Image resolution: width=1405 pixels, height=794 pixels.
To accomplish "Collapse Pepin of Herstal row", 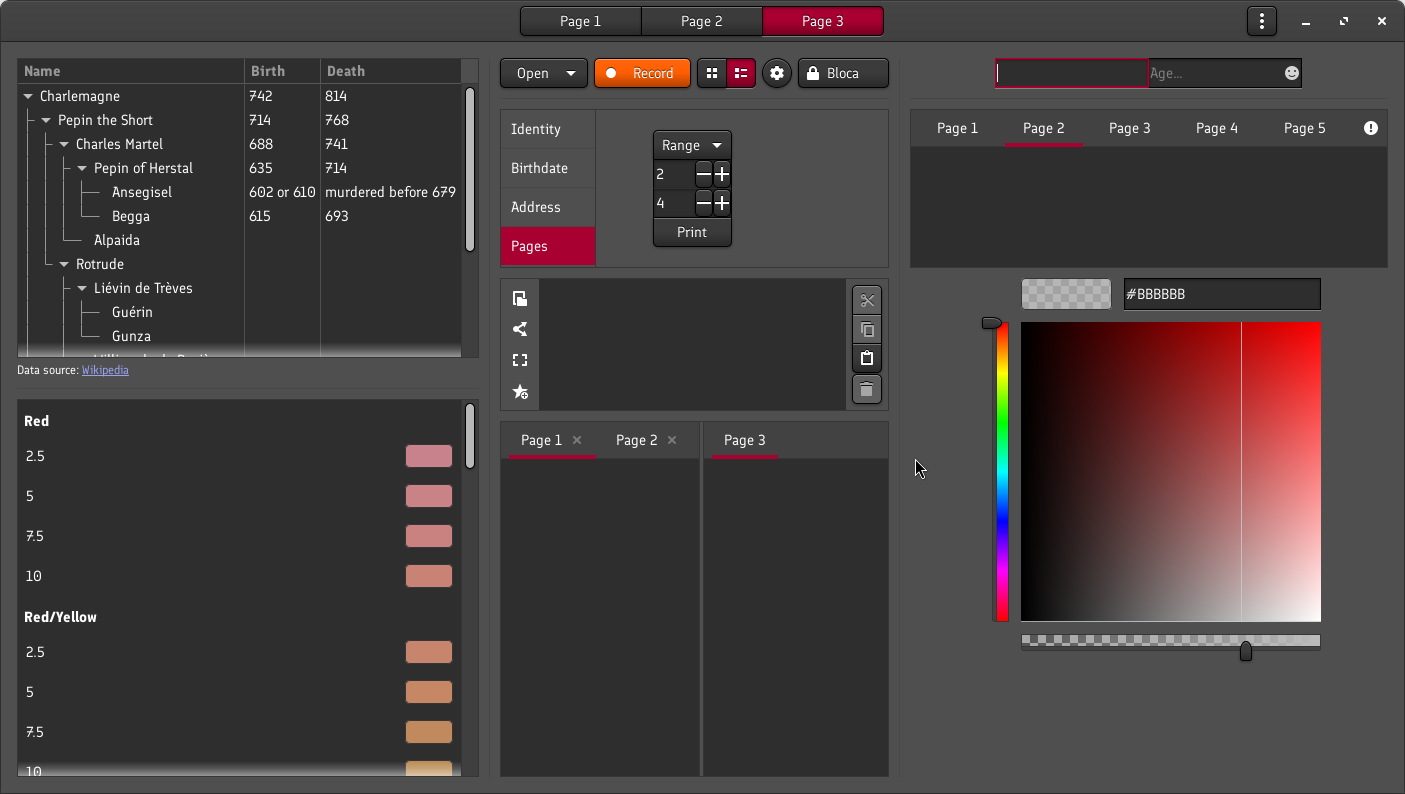I will pyautogui.click(x=82, y=168).
